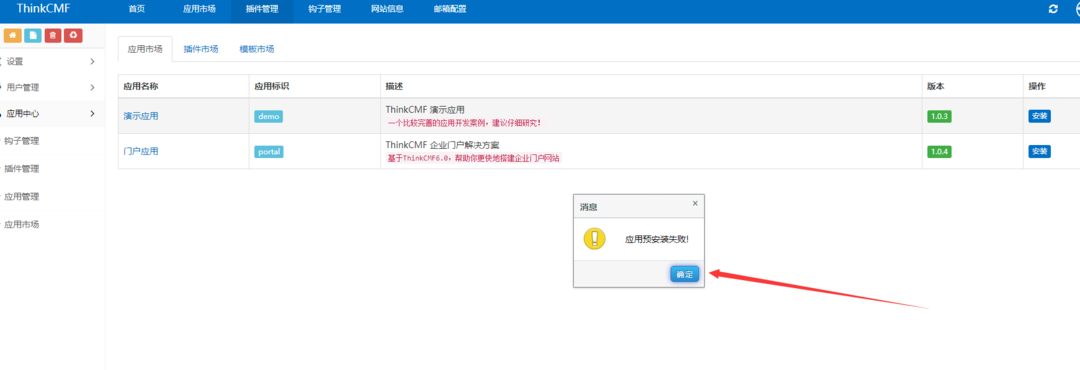Viewport: 1080px width, 370px height.
Task: Open 用户管理 in the sidebar
Action: (x=23, y=88)
